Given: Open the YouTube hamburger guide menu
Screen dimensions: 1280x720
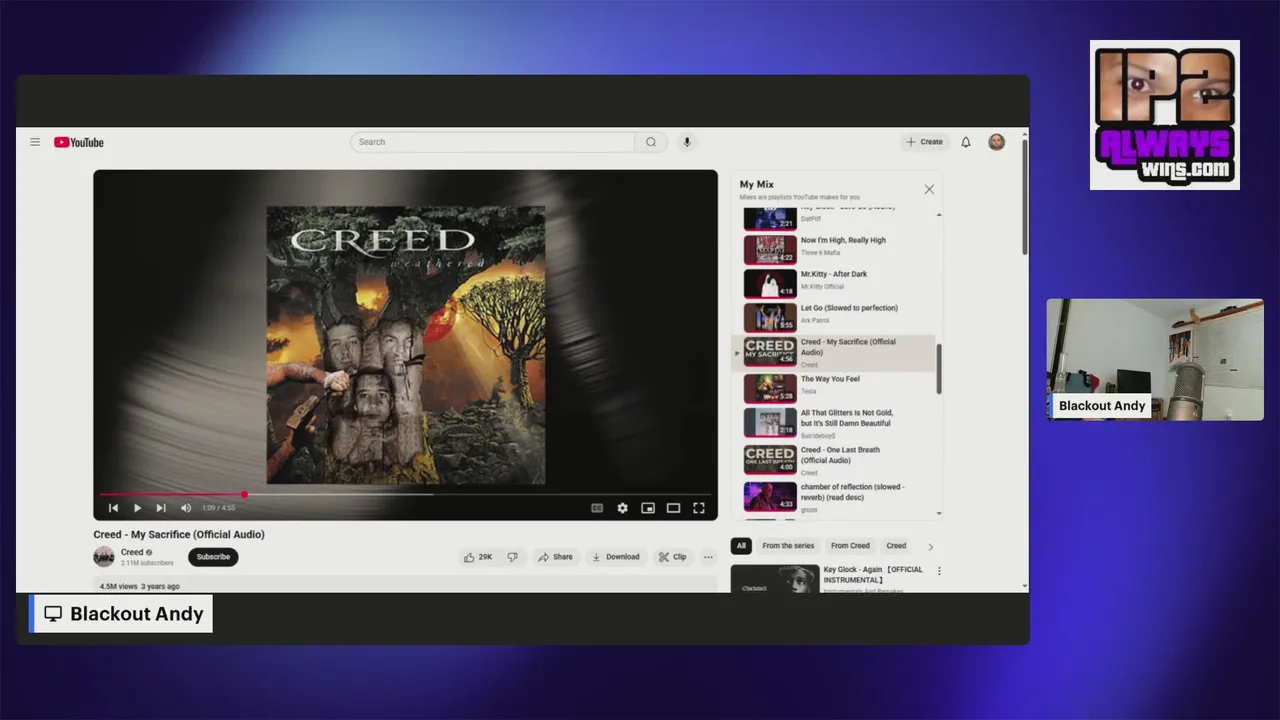Looking at the screenshot, I should (35, 142).
